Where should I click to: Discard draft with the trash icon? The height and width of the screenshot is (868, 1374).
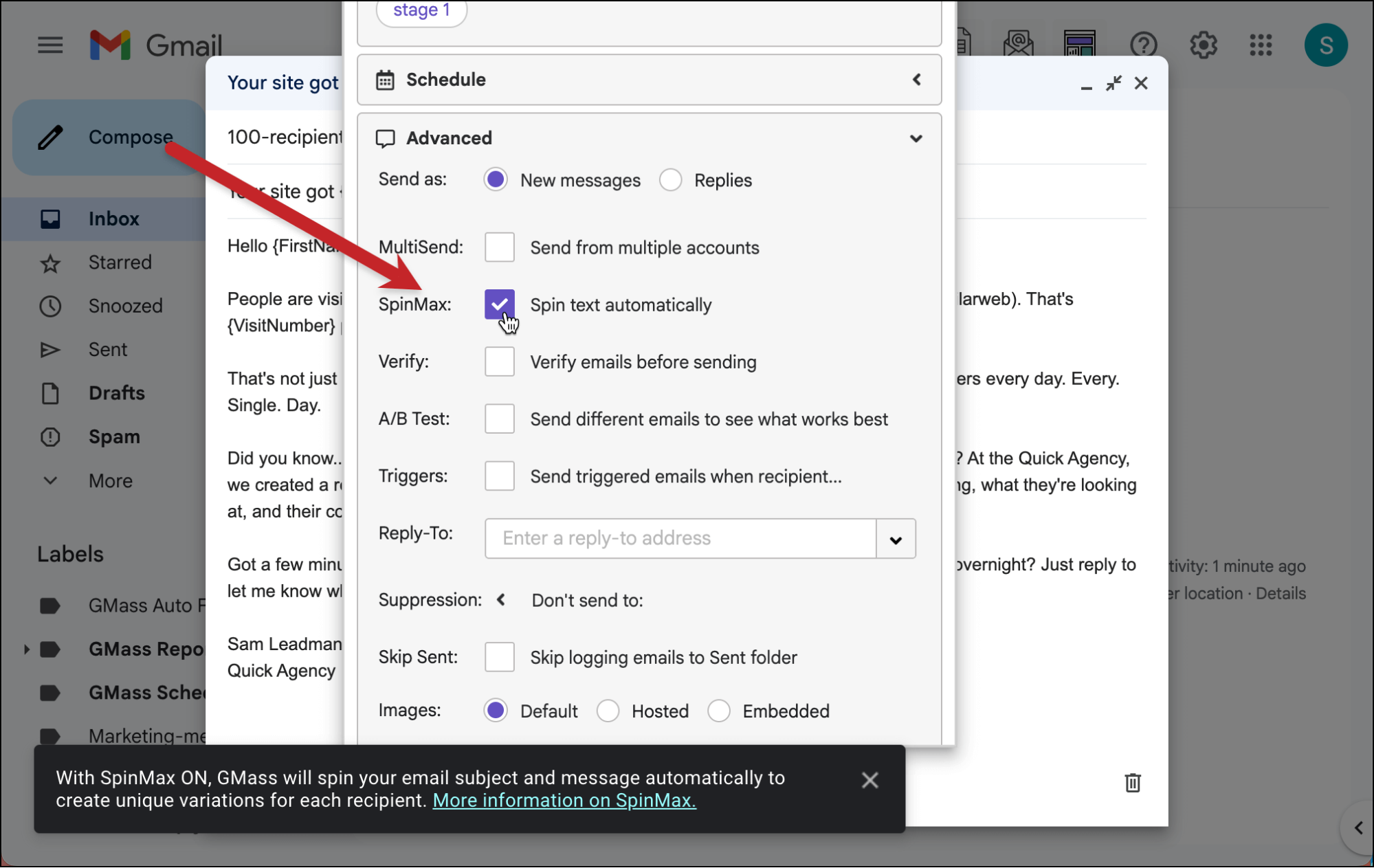coord(1133,782)
